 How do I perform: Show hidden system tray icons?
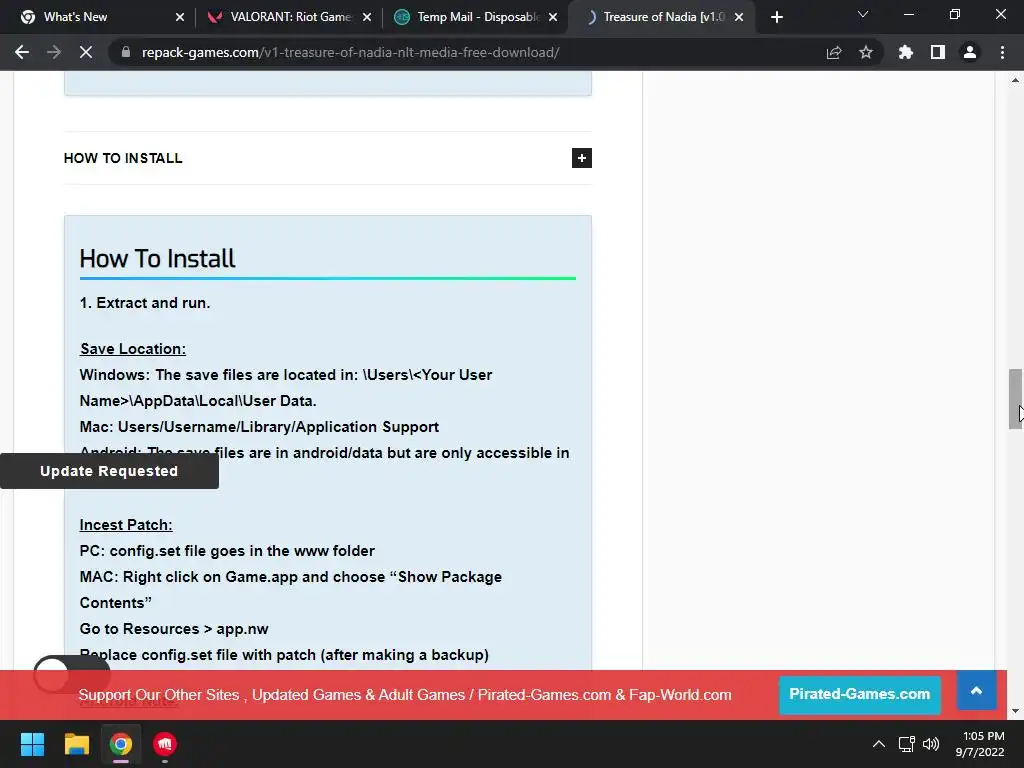pyautogui.click(x=879, y=744)
